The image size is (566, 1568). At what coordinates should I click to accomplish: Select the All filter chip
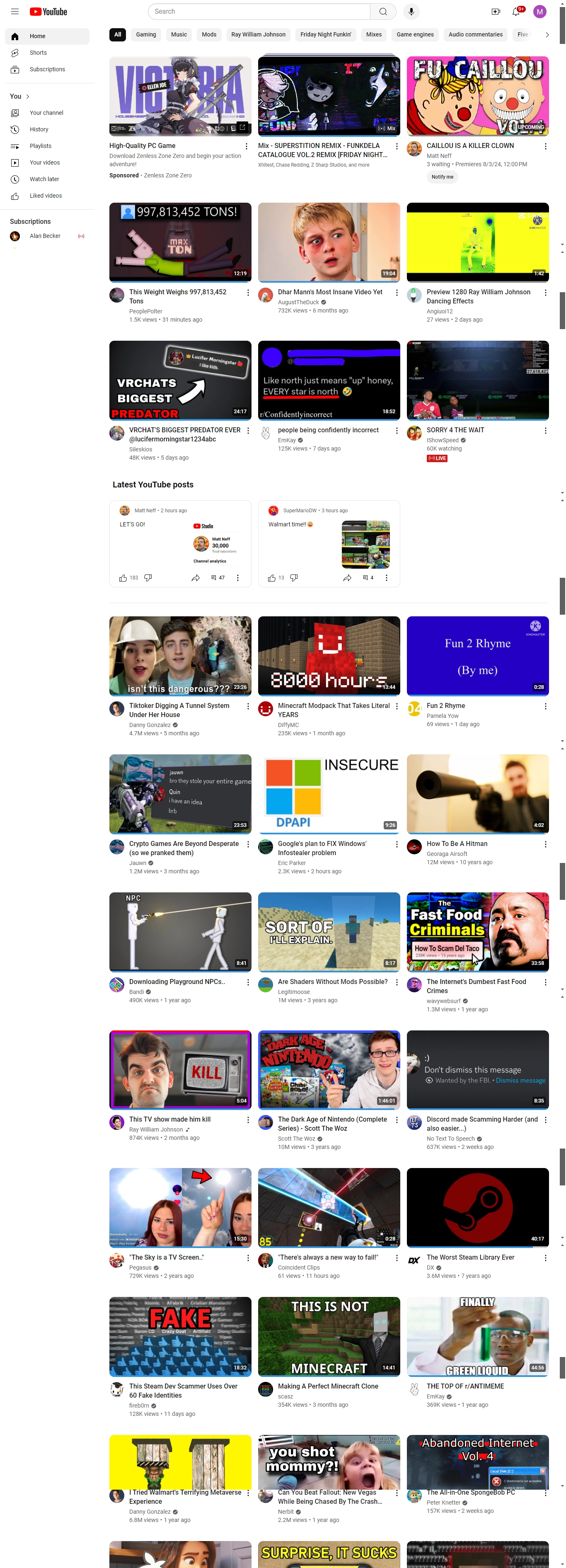(x=117, y=35)
